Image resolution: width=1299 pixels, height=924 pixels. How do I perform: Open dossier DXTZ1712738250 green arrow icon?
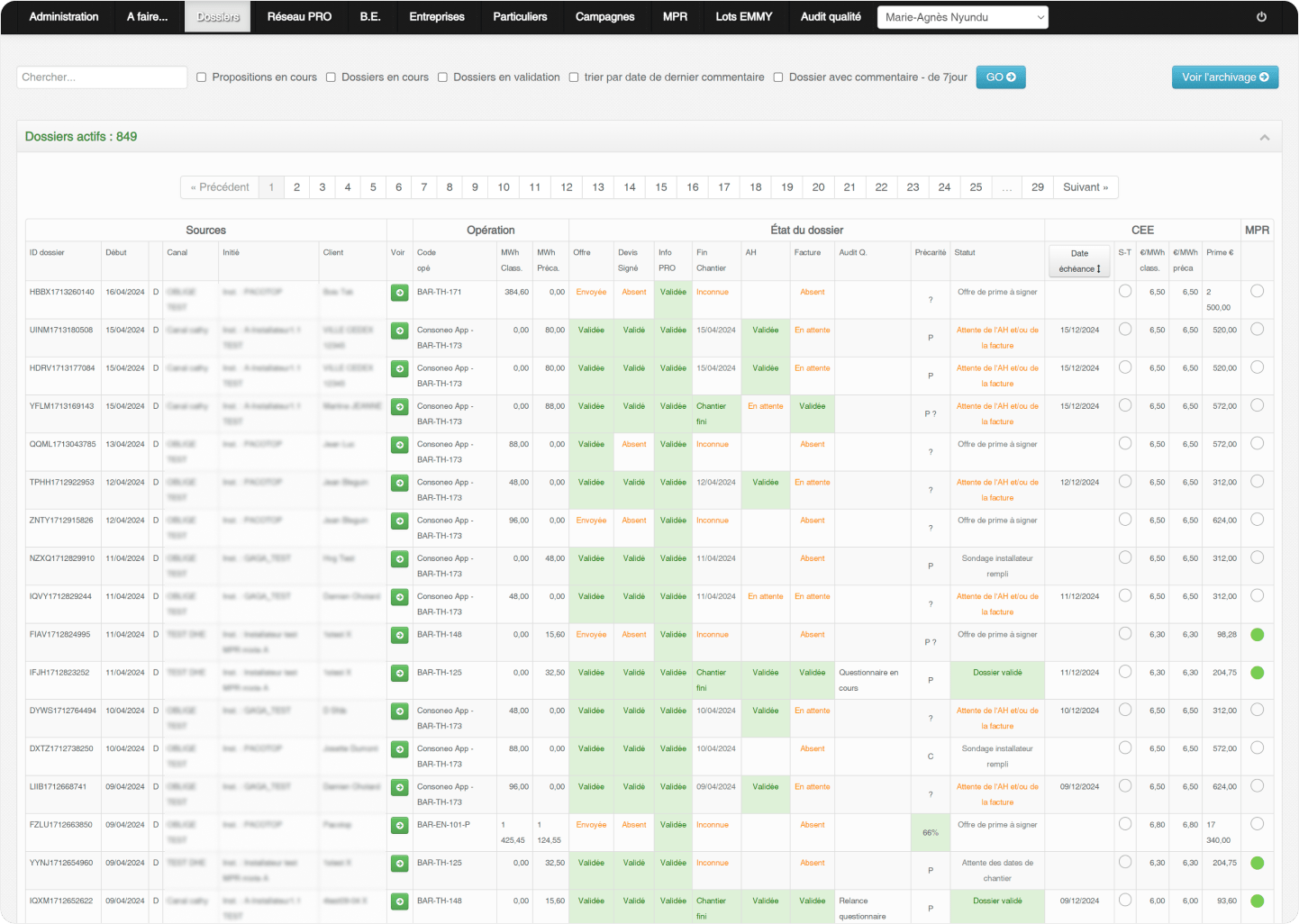(399, 749)
